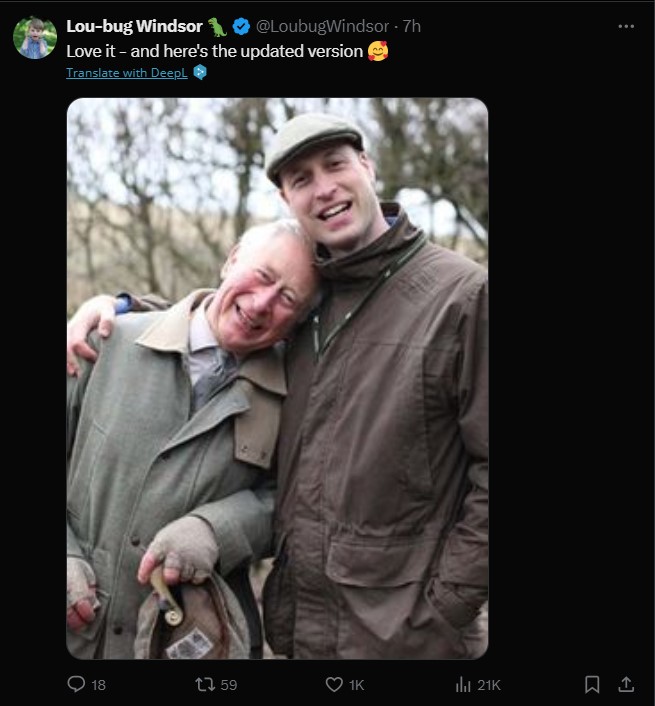Open the 7h timestamp link

coord(412,26)
